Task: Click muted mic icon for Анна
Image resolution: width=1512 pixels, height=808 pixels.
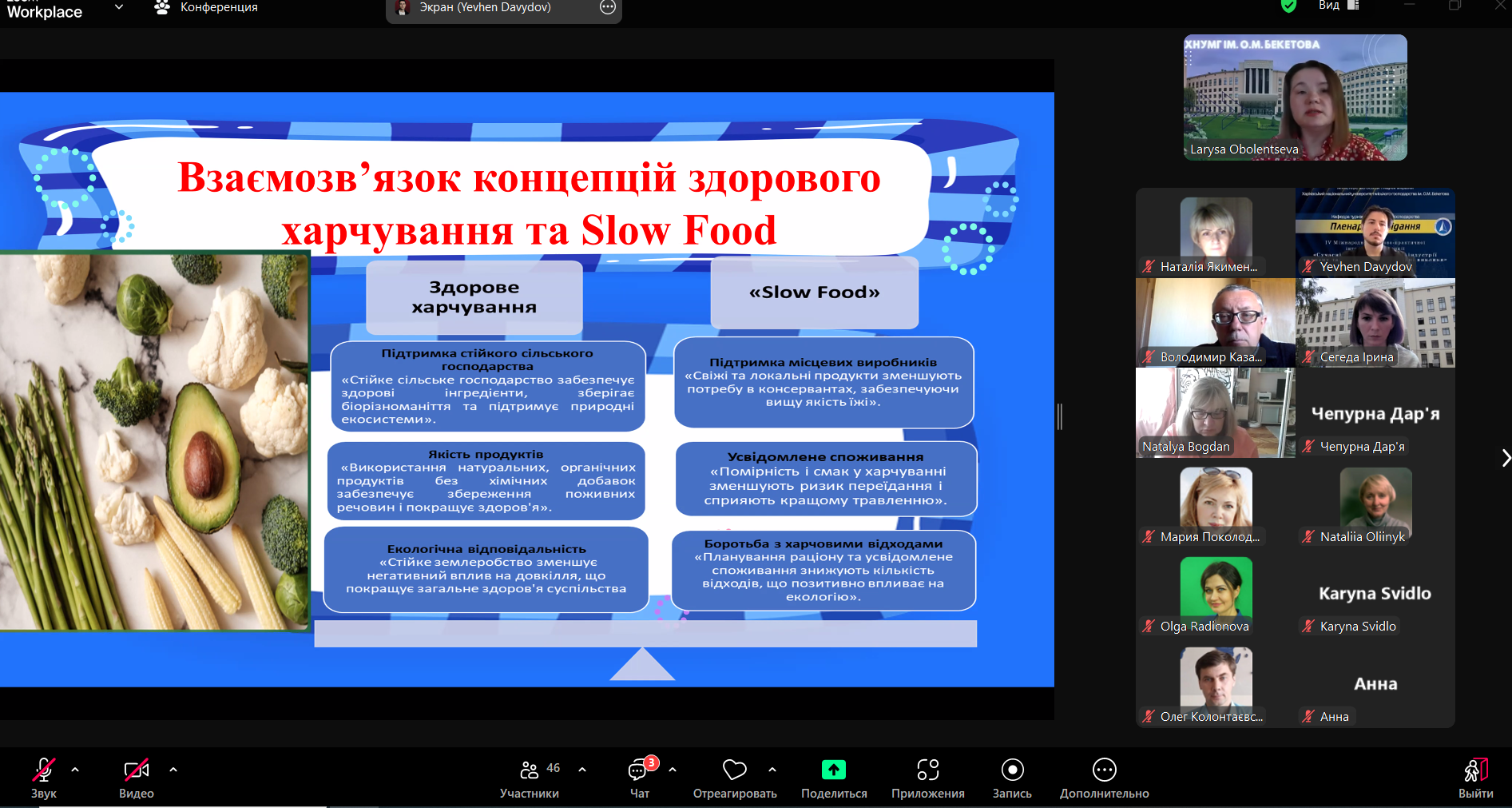Action: tap(1308, 717)
